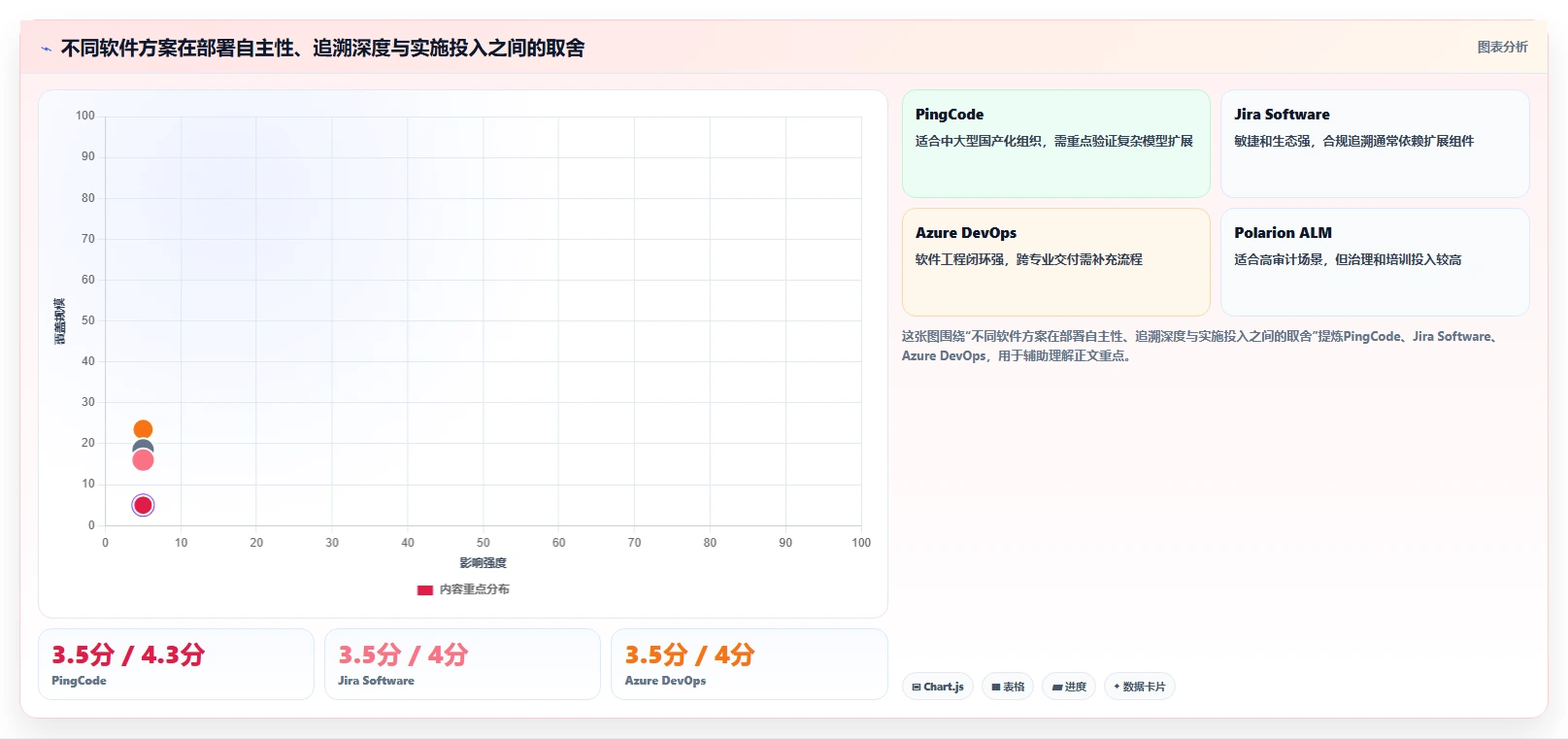This screenshot has height=739, width=1568.
Task: Open the Jira Software description card
Action: (1375, 144)
